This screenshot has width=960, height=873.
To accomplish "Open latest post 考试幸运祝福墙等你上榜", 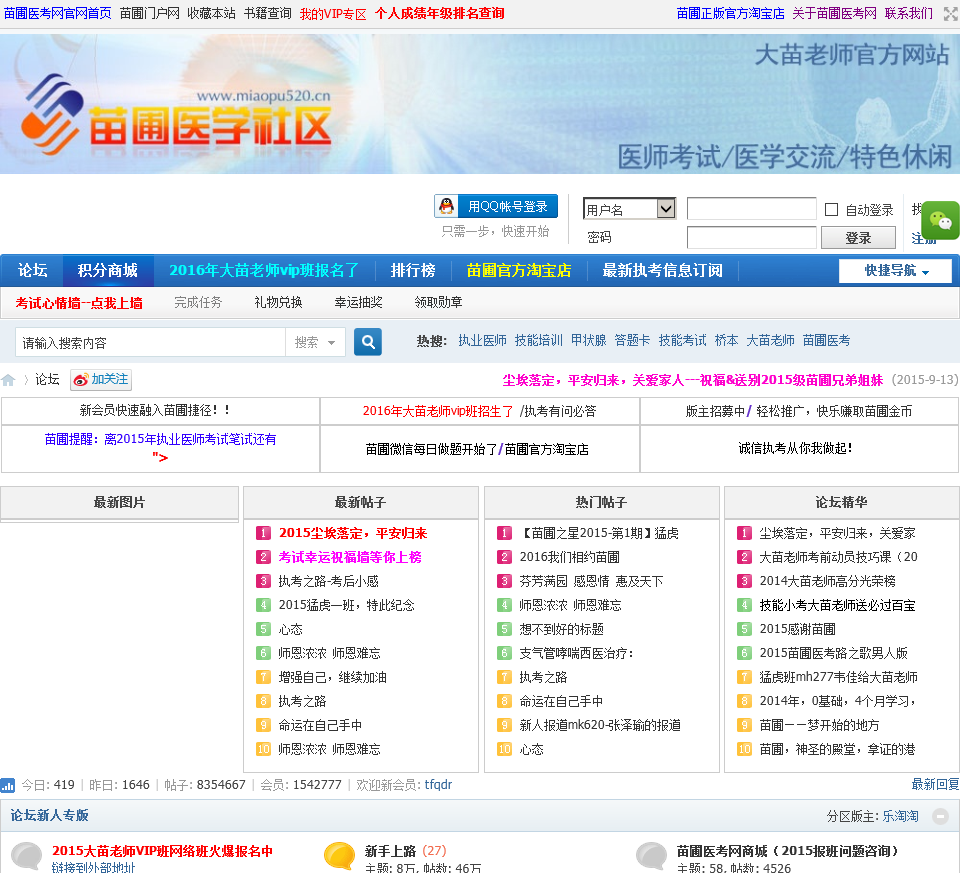I will 350,557.
